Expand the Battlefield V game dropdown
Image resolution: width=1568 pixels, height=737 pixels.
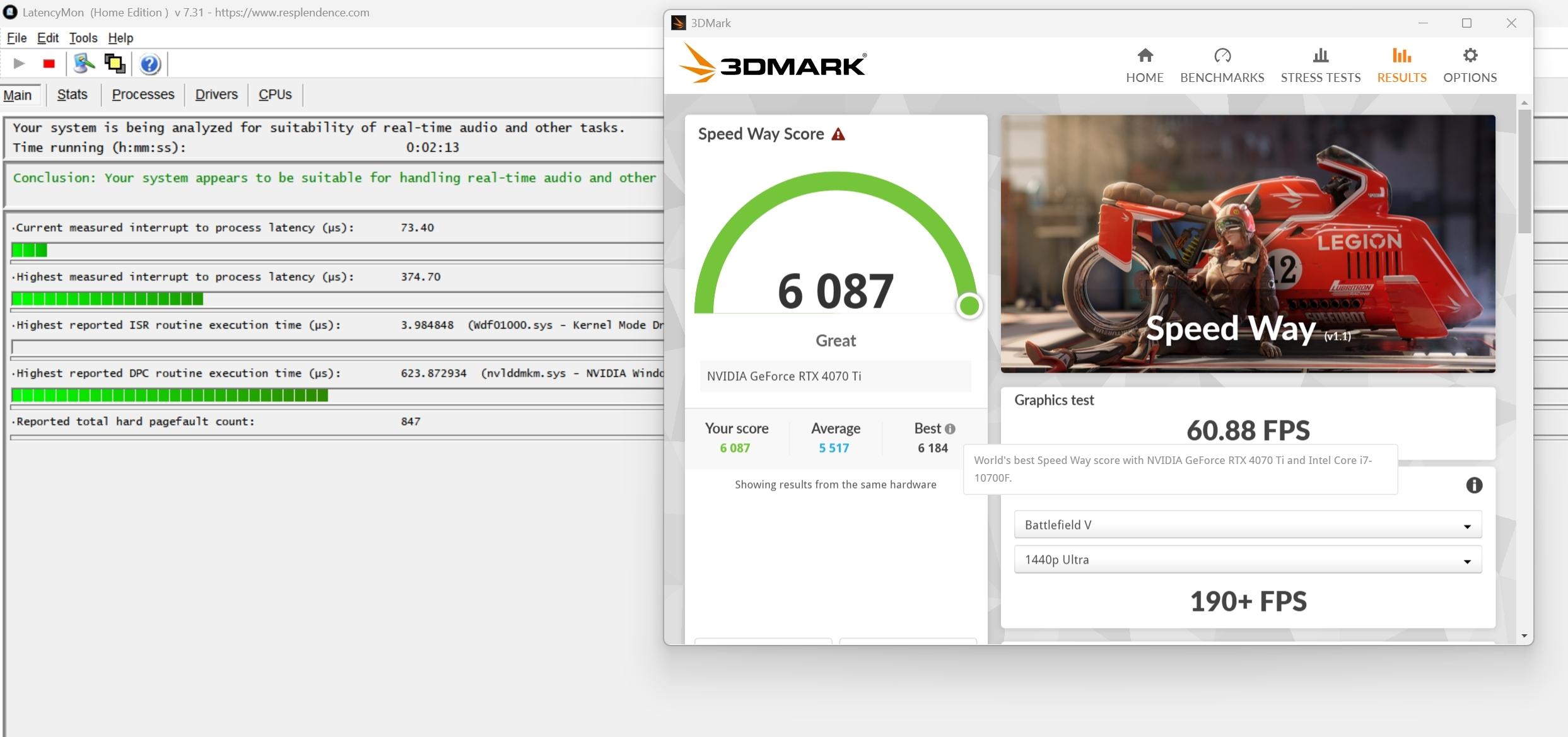1247,525
